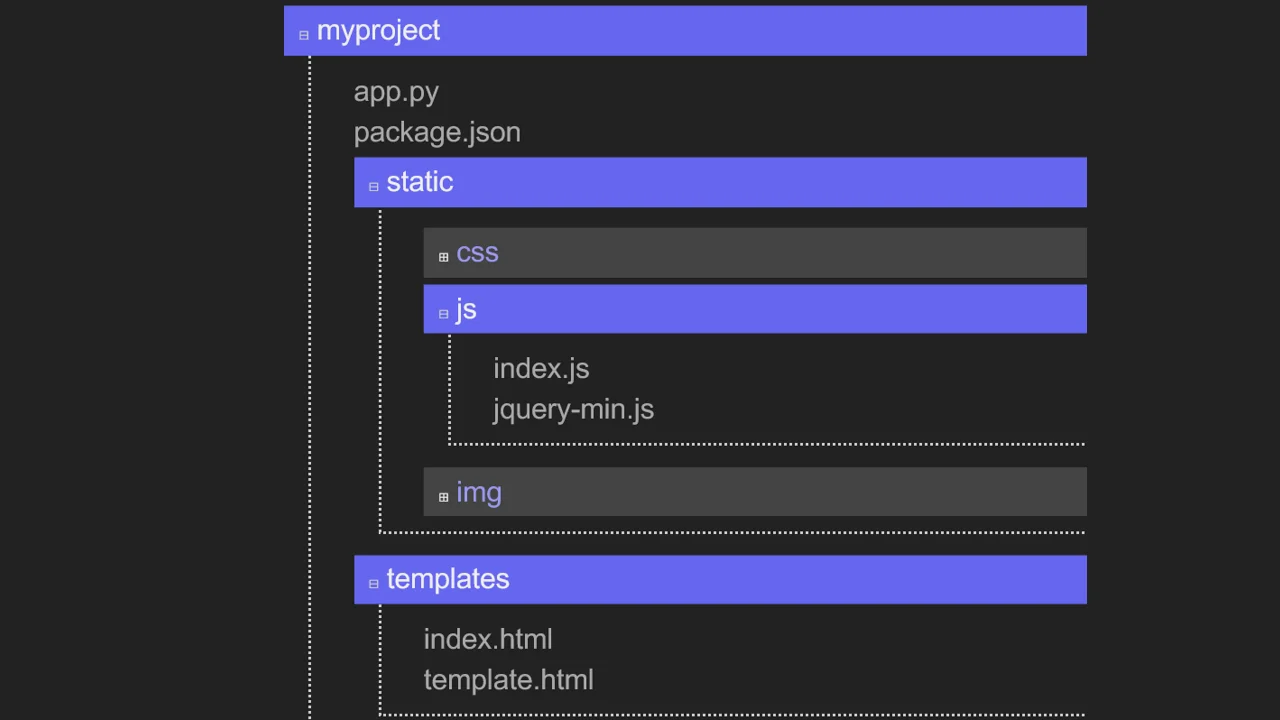
Task: Click the collapse icon beside the js folder
Action: (443, 313)
